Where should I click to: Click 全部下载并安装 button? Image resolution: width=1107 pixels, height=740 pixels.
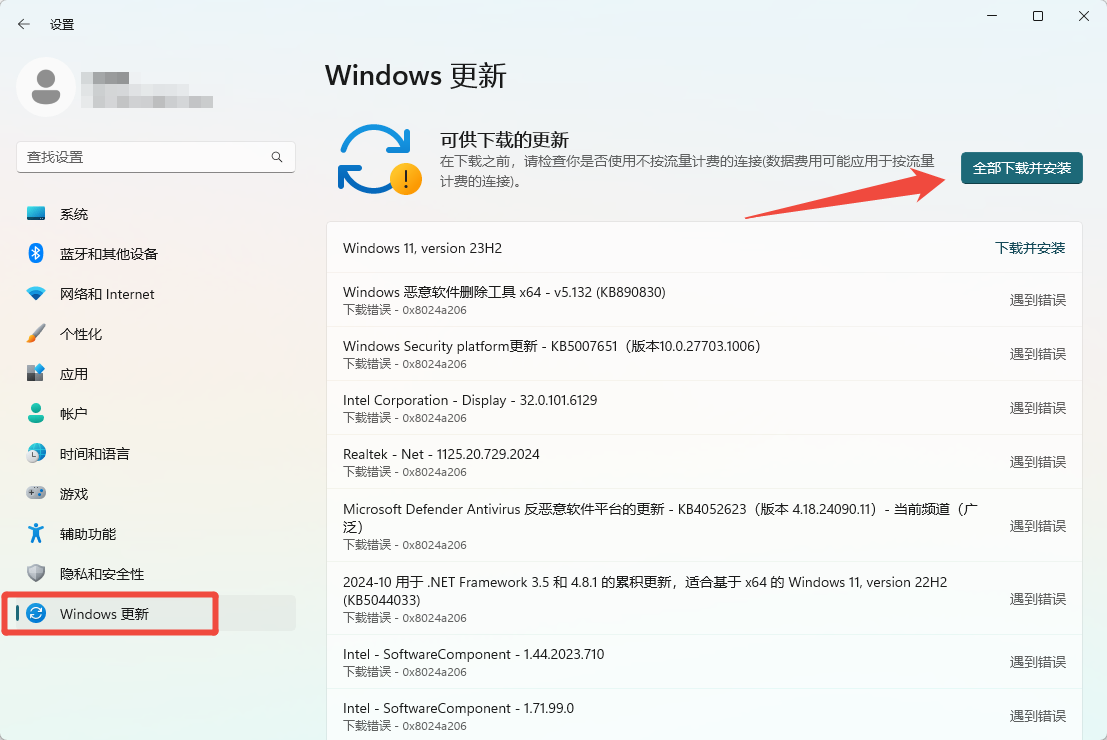[1022, 168]
